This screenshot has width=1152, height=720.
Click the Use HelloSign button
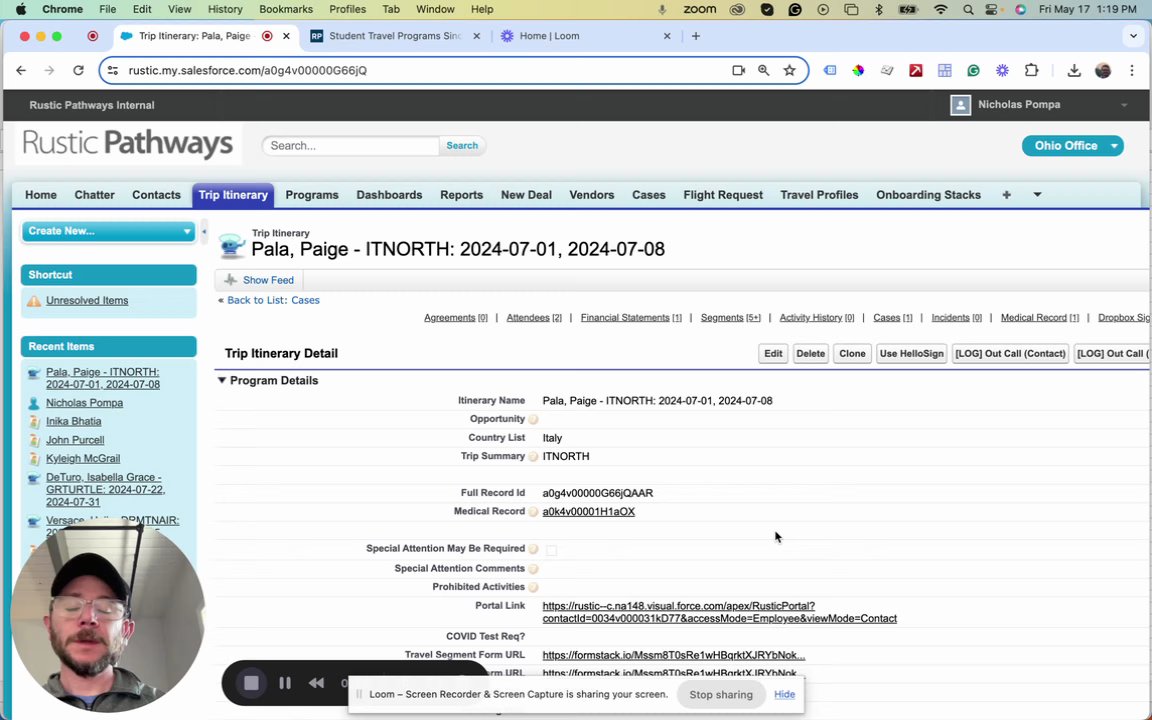point(911,353)
